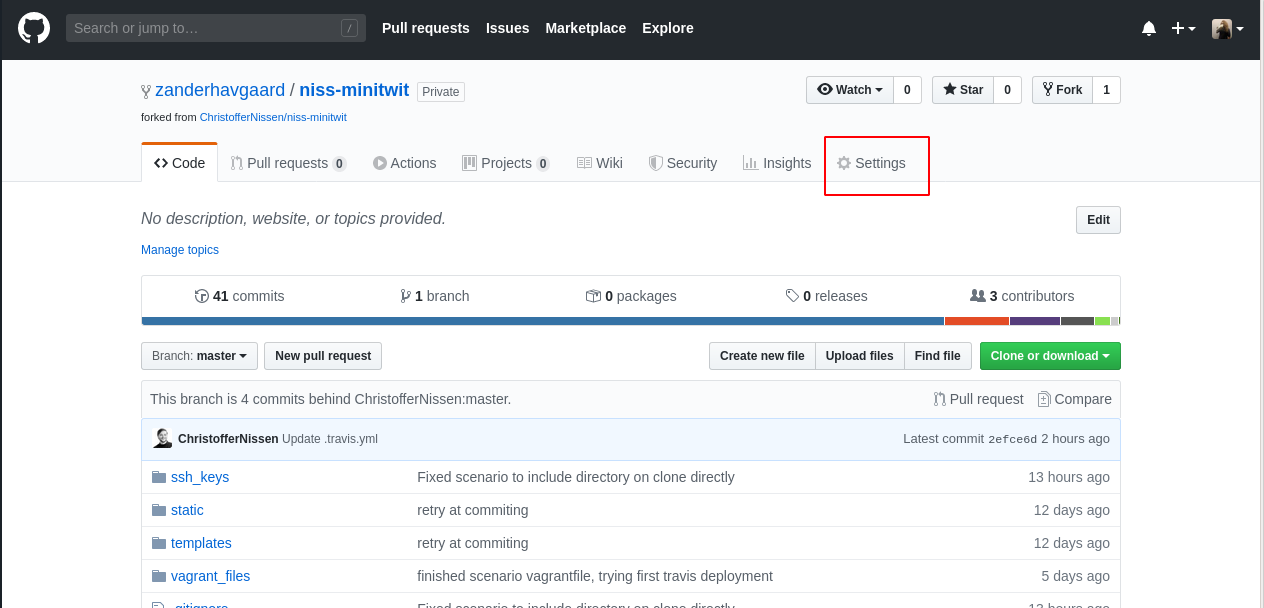Open the templates folder

[201, 543]
